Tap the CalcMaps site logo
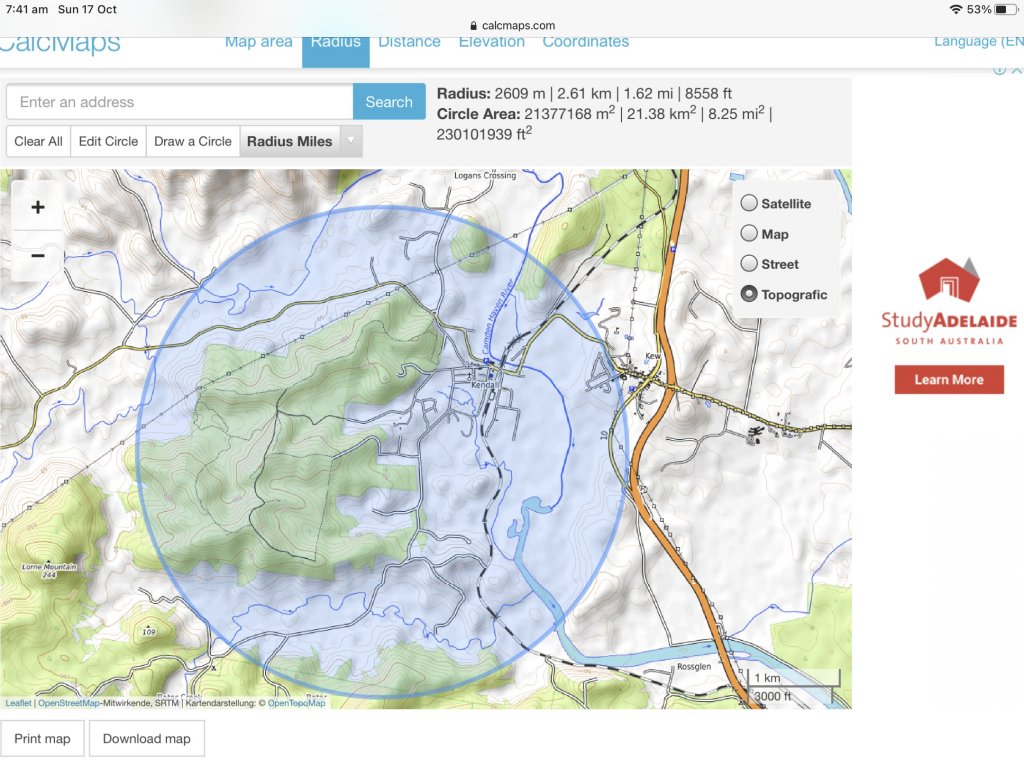The height and width of the screenshot is (768, 1024). (60, 43)
